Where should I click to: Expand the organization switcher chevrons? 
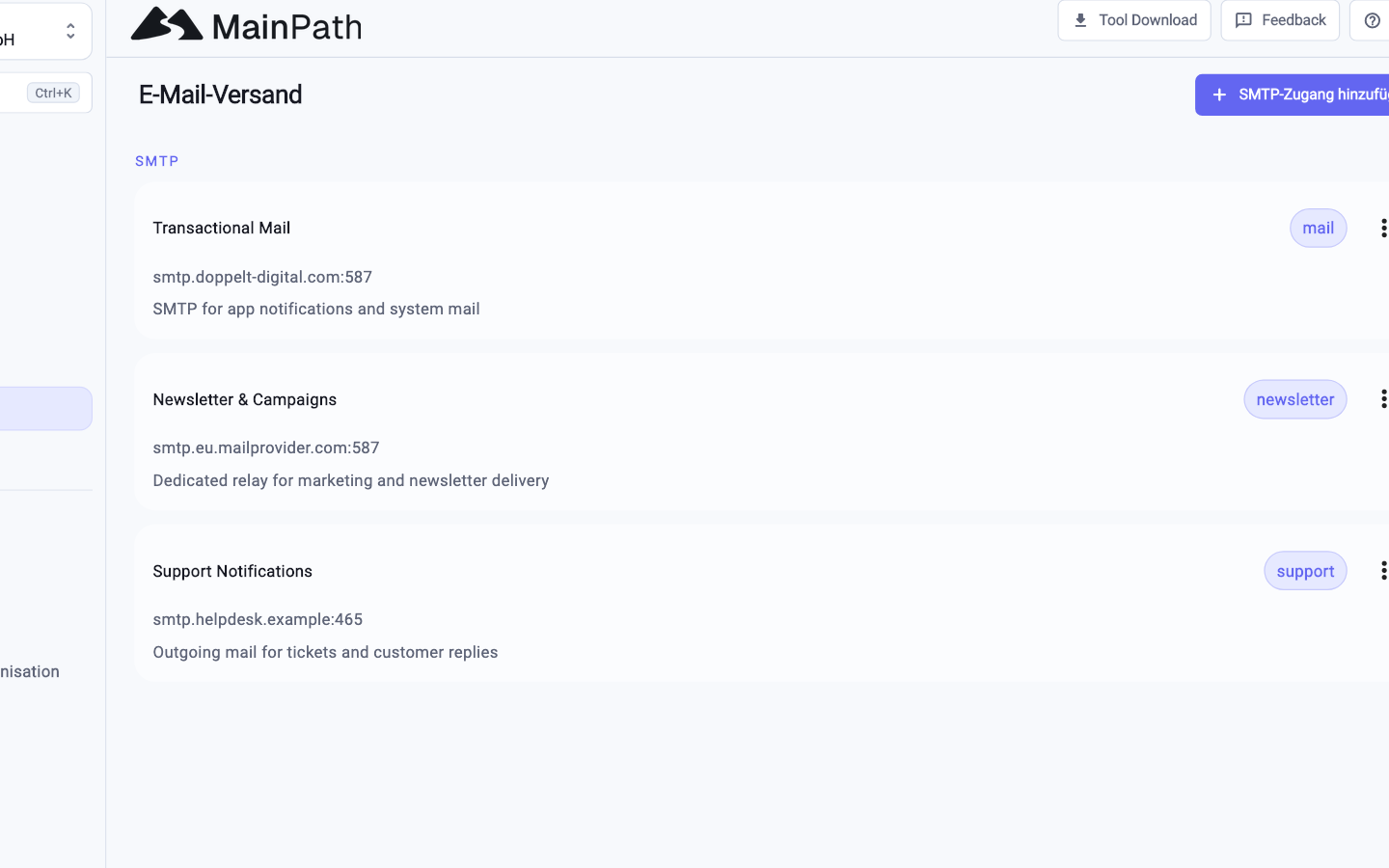click(x=70, y=32)
